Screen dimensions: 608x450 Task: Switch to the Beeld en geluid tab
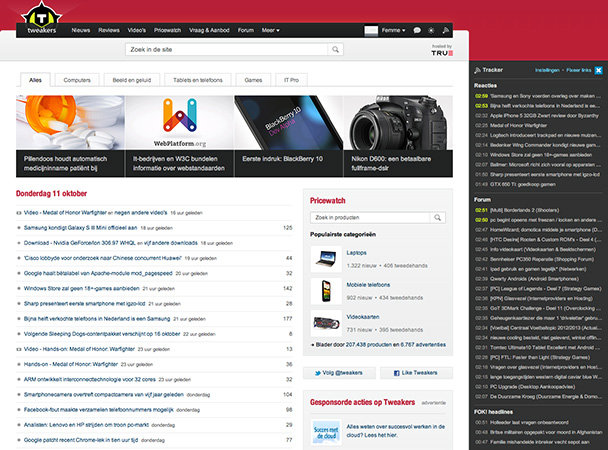pyautogui.click(x=132, y=80)
